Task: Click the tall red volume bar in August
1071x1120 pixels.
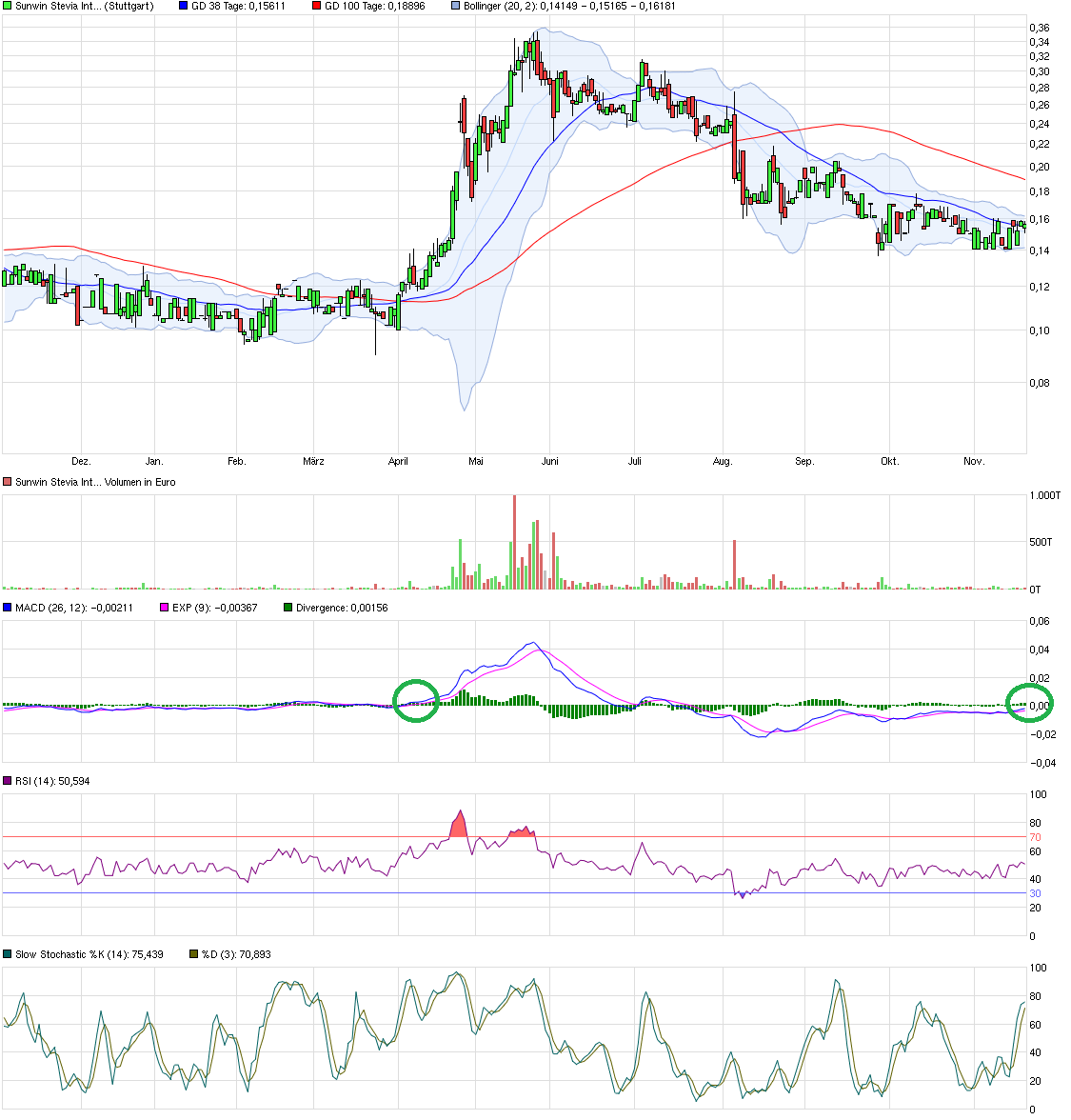Action: click(x=734, y=565)
